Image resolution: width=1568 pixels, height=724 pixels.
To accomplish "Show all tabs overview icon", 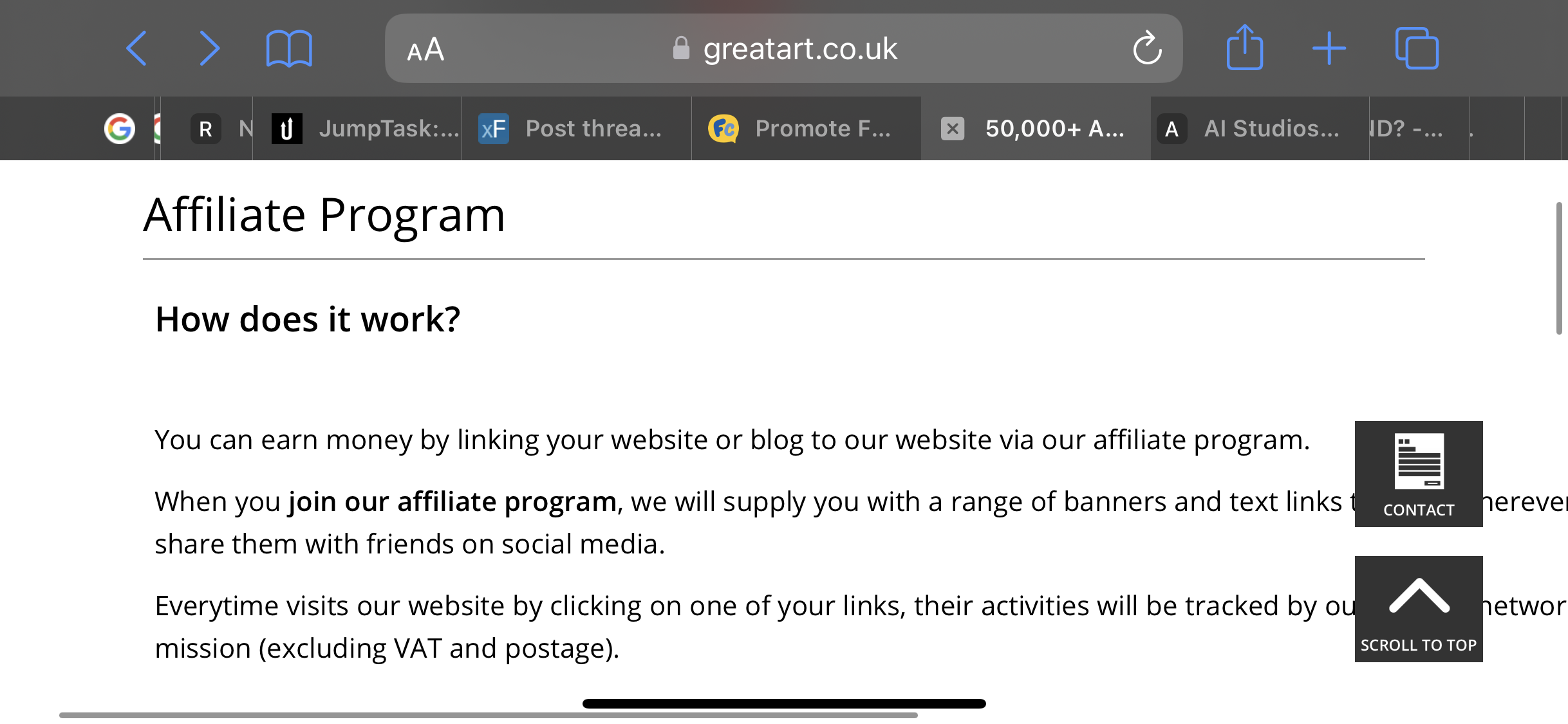I will (1417, 48).
